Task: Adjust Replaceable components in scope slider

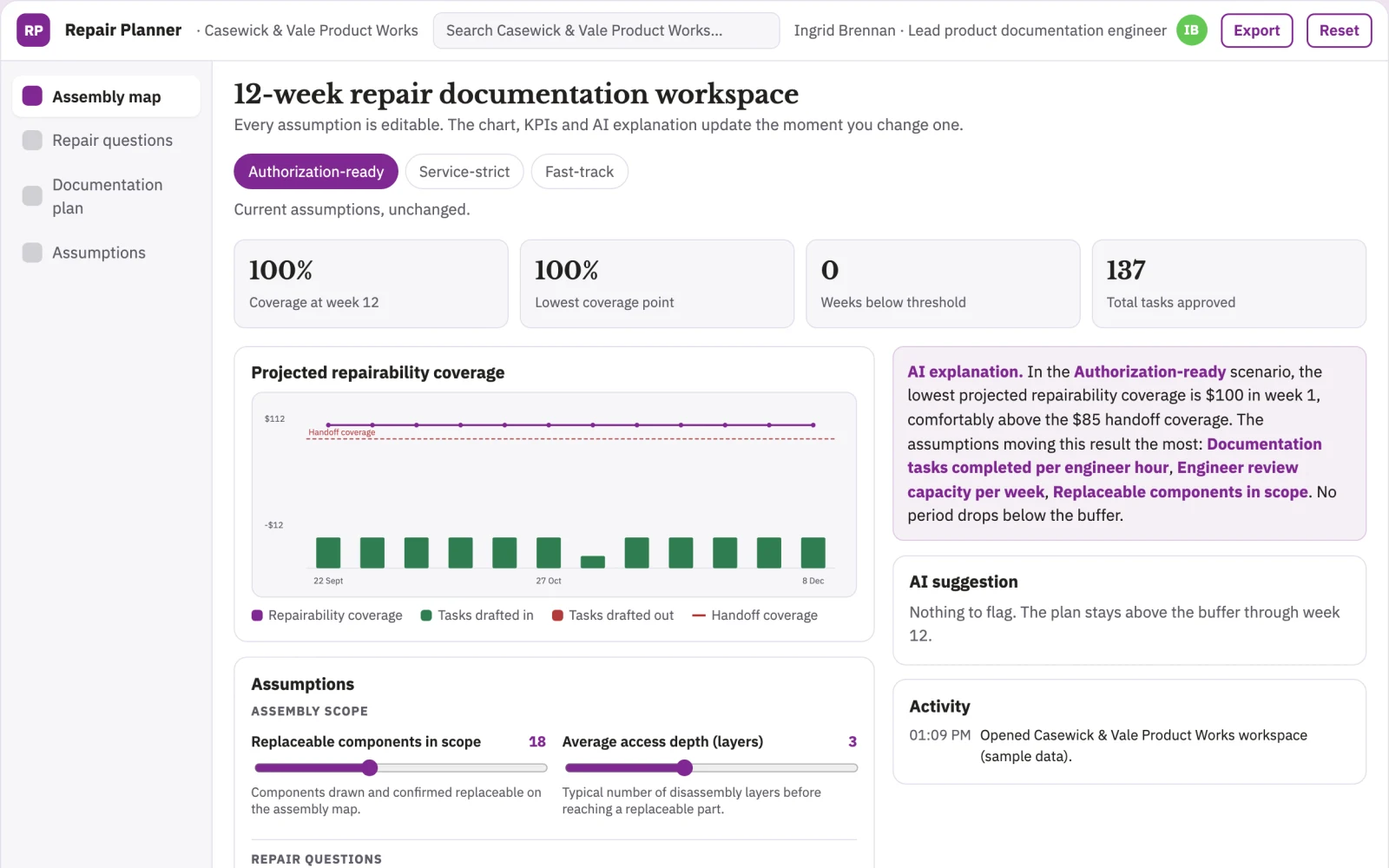Action: [x=370, y=767]
